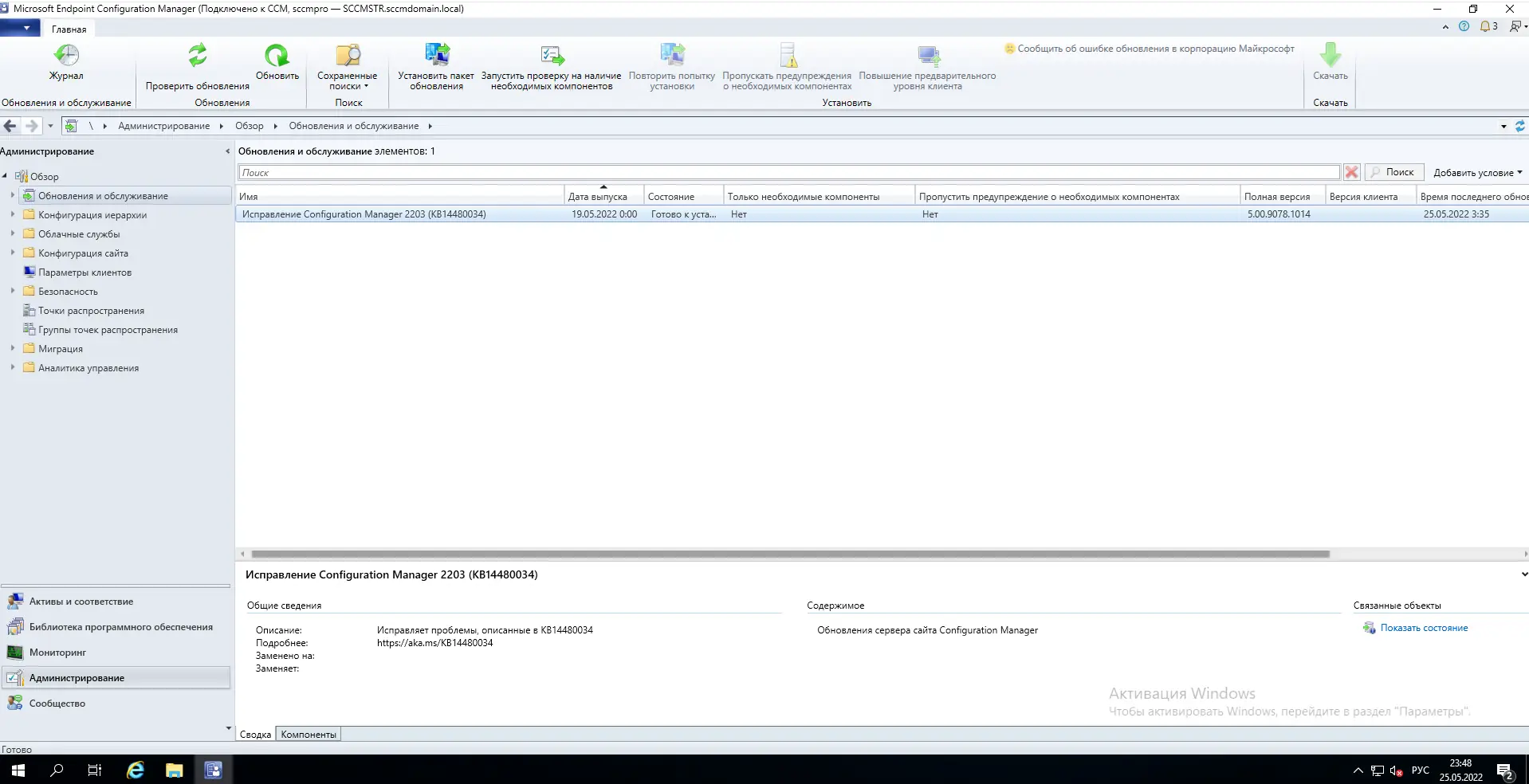Expand arrow after Обновления и обслуживание breadcrumb
The image size is (1529, 784).
tap(430, 126)
